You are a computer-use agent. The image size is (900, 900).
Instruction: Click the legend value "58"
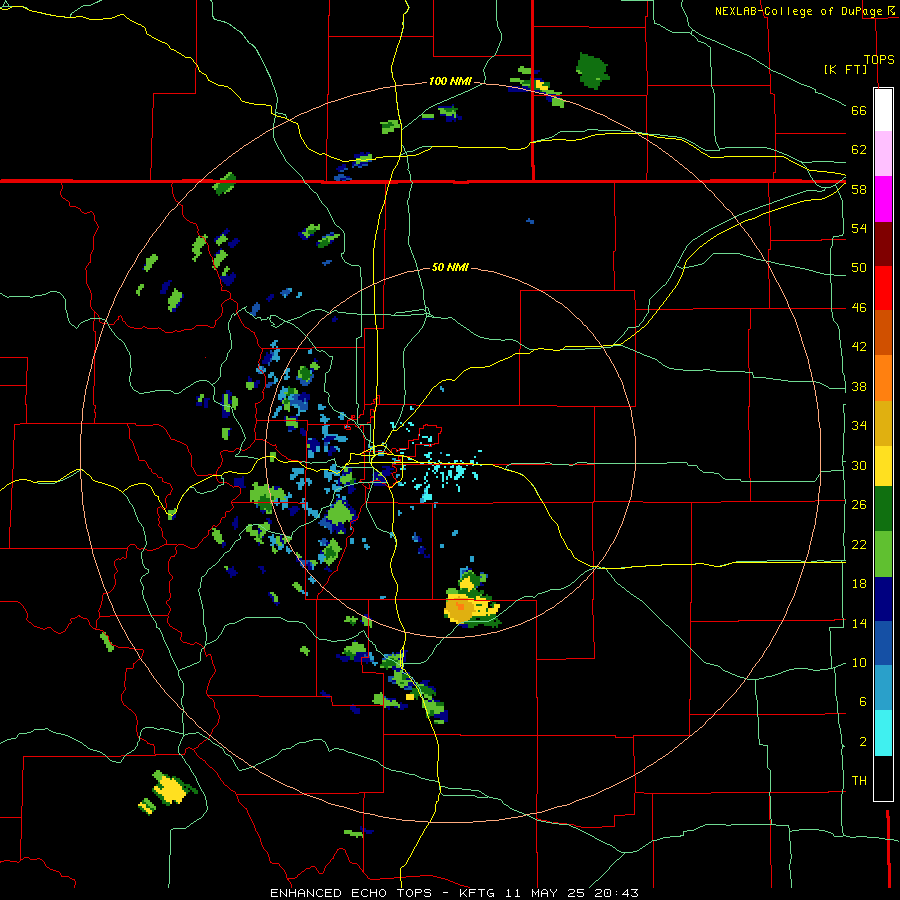tap(859, 189)
